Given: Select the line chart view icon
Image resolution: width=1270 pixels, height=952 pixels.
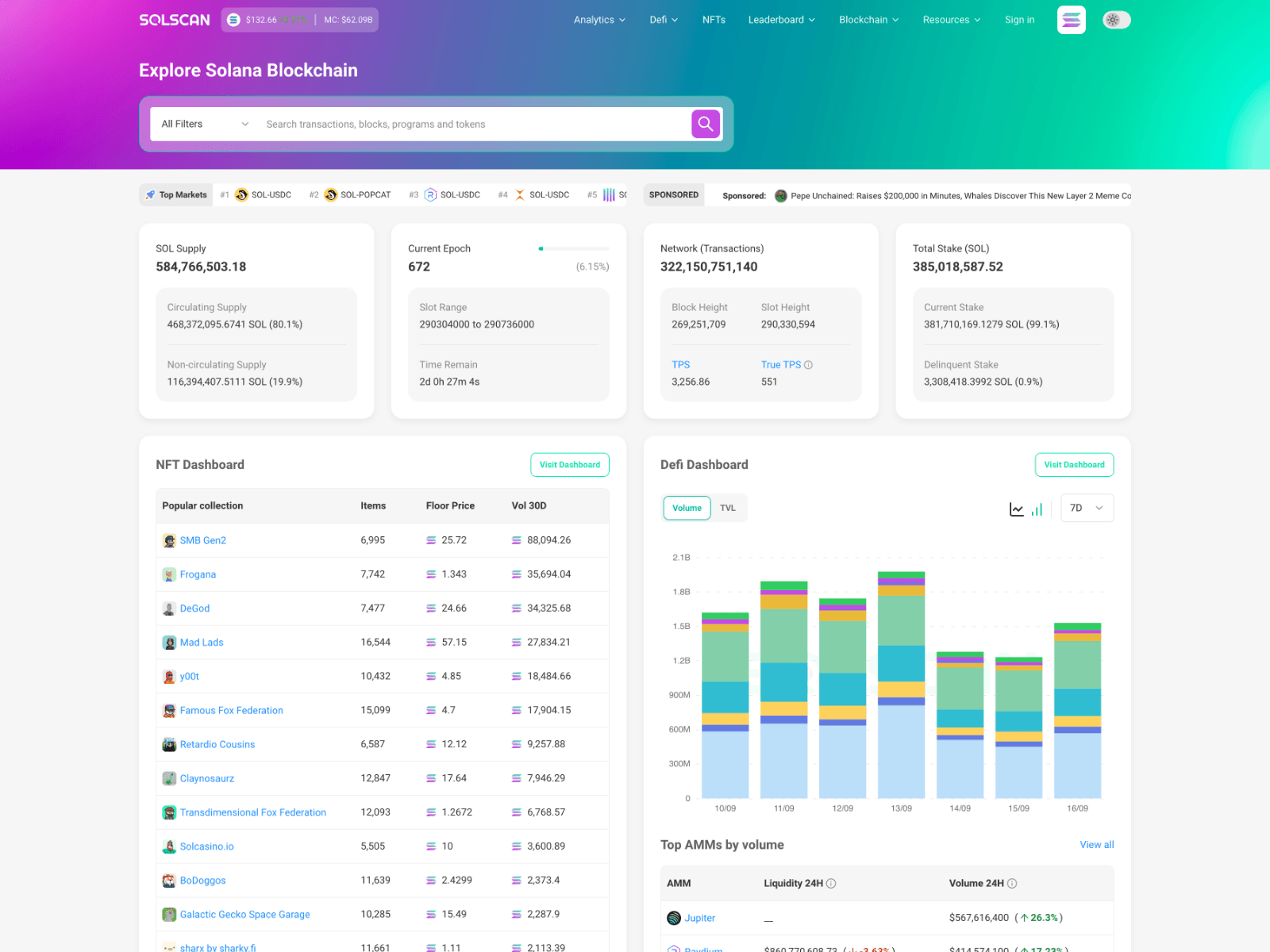Looking at the screenshot, I should (x=1017, y=509).
